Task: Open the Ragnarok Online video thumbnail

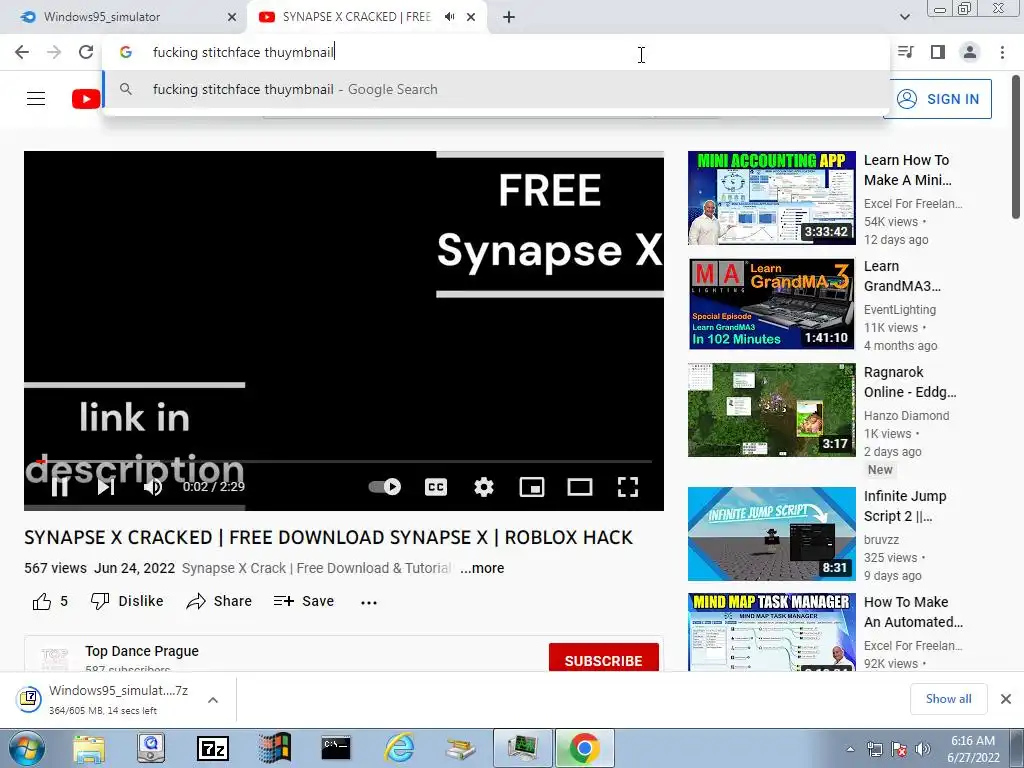Action: click(x=771, y=409)
